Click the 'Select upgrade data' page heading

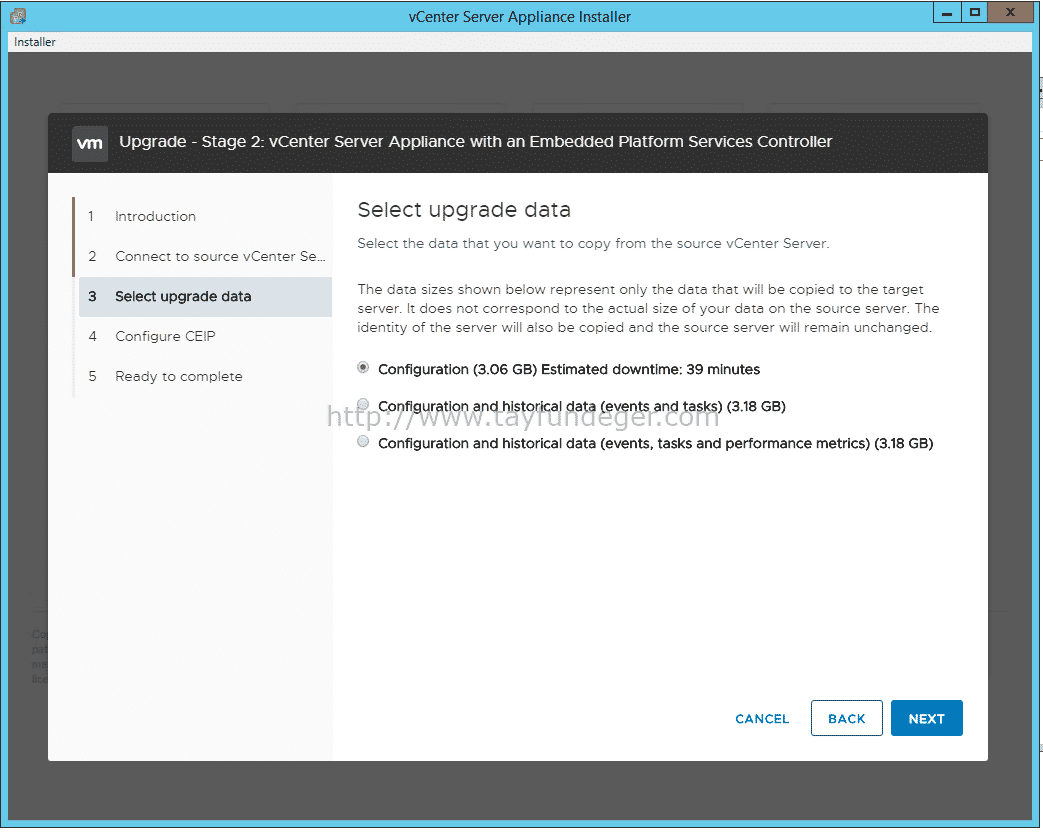click(x=464, y=210)
